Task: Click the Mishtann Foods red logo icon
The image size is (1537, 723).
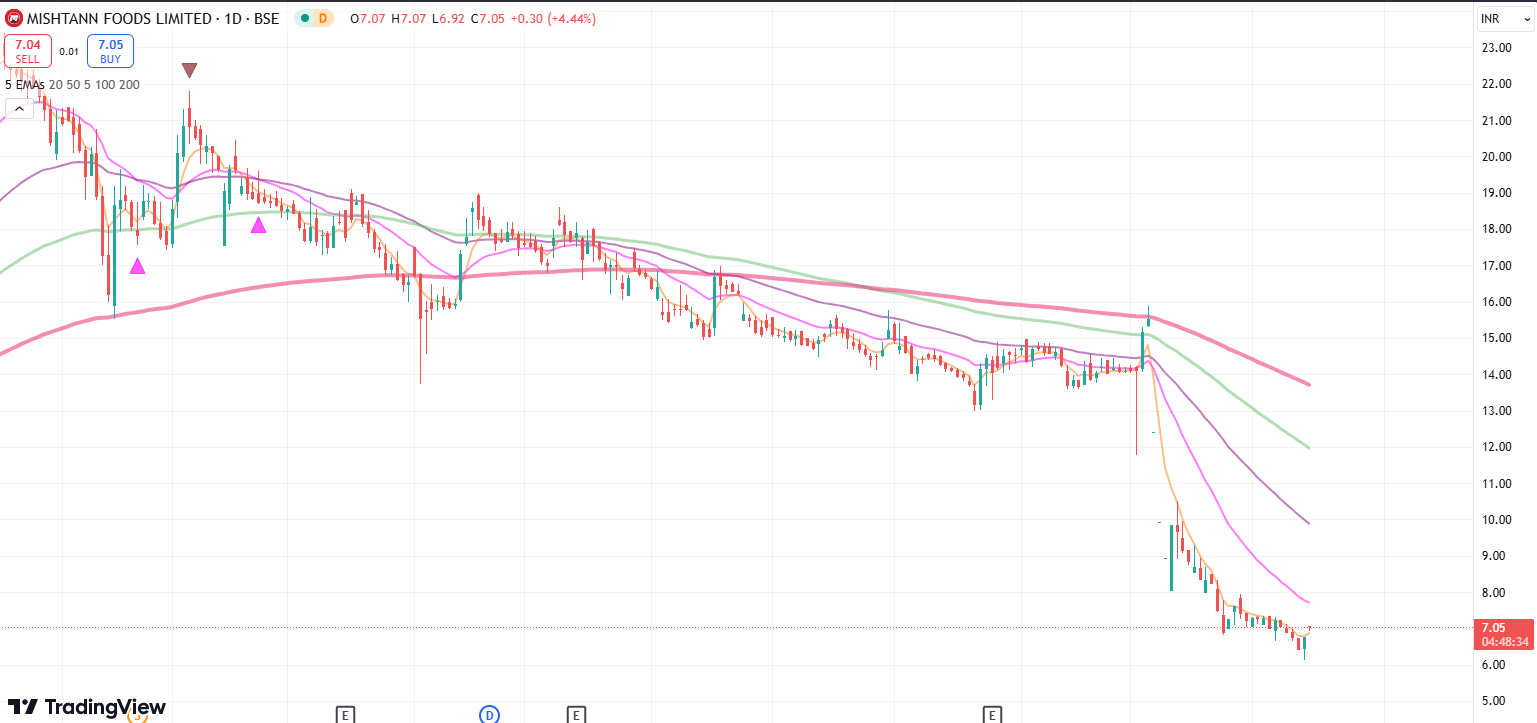Action: pos(14,18)
